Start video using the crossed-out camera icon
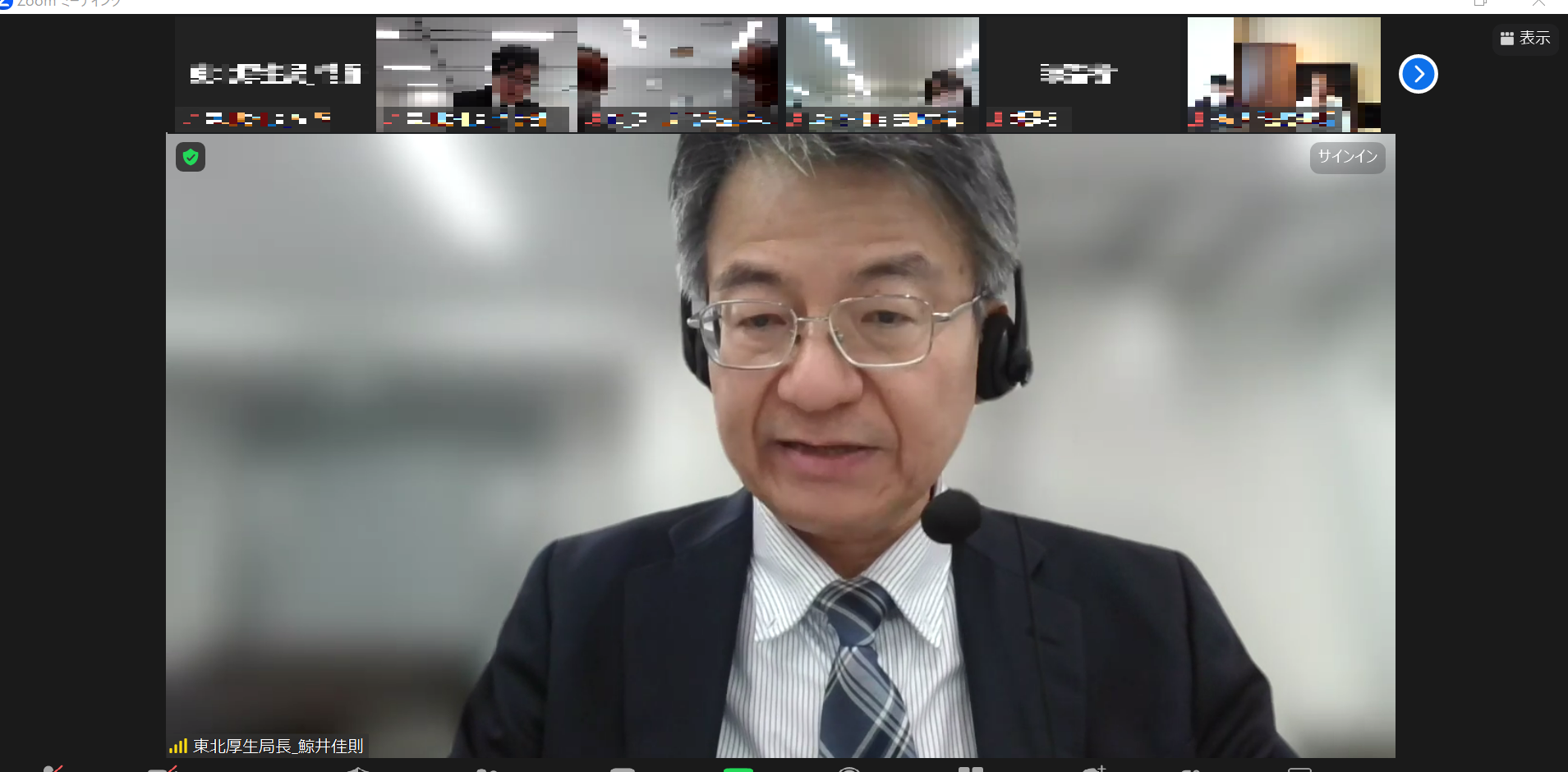This screenshot has height=772, width=1568. [162, 768]
